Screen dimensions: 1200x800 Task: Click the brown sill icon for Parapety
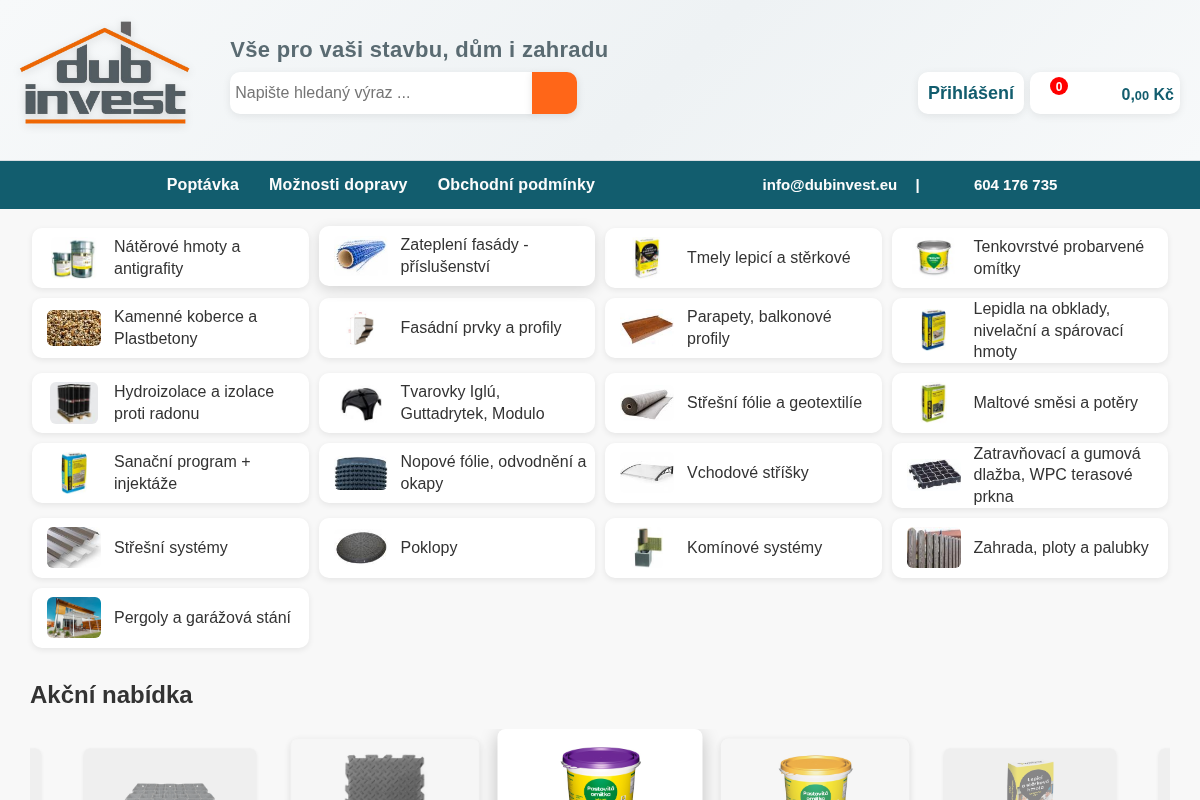click(x=647, y=328)
